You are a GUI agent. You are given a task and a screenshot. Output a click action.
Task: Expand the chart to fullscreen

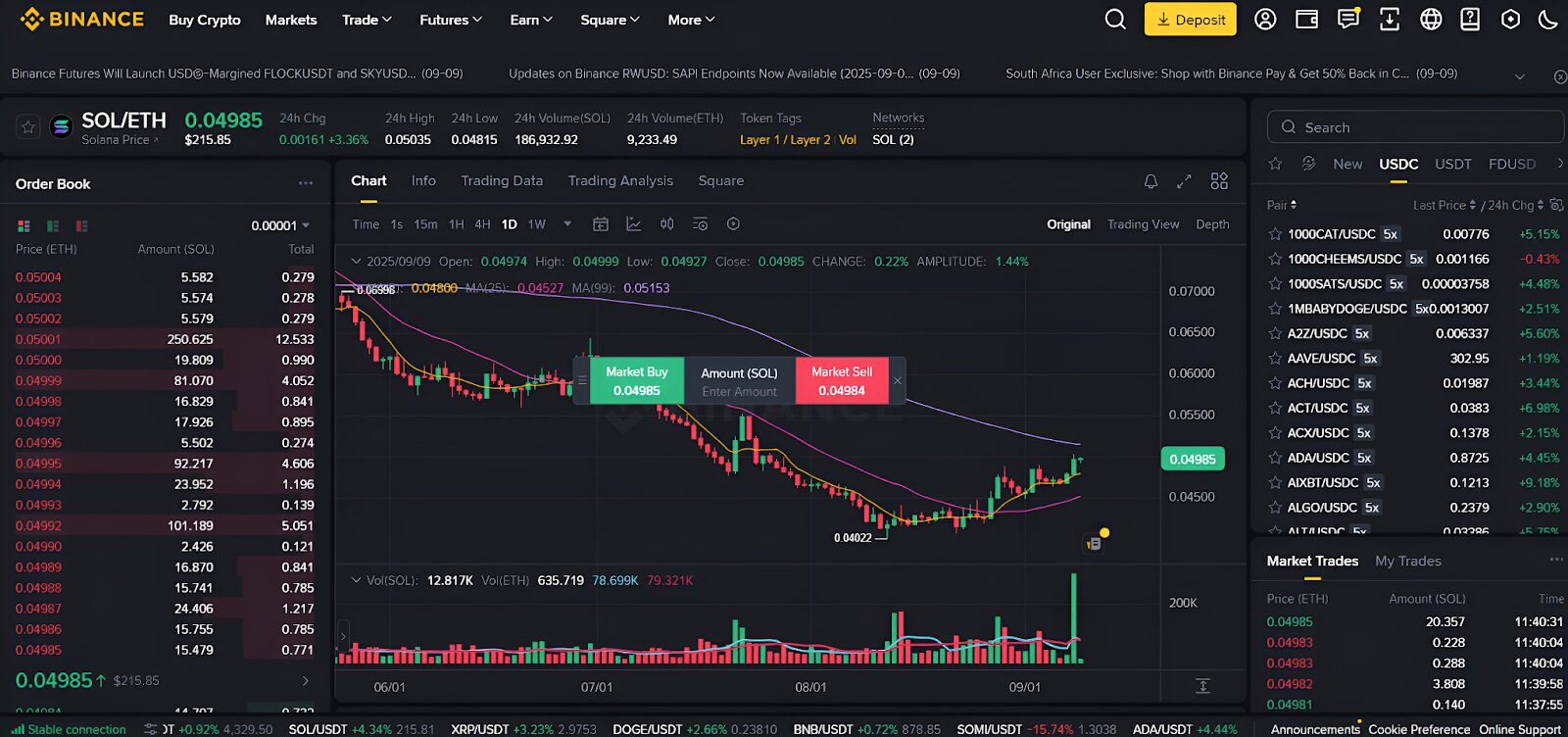[1184, 181]
